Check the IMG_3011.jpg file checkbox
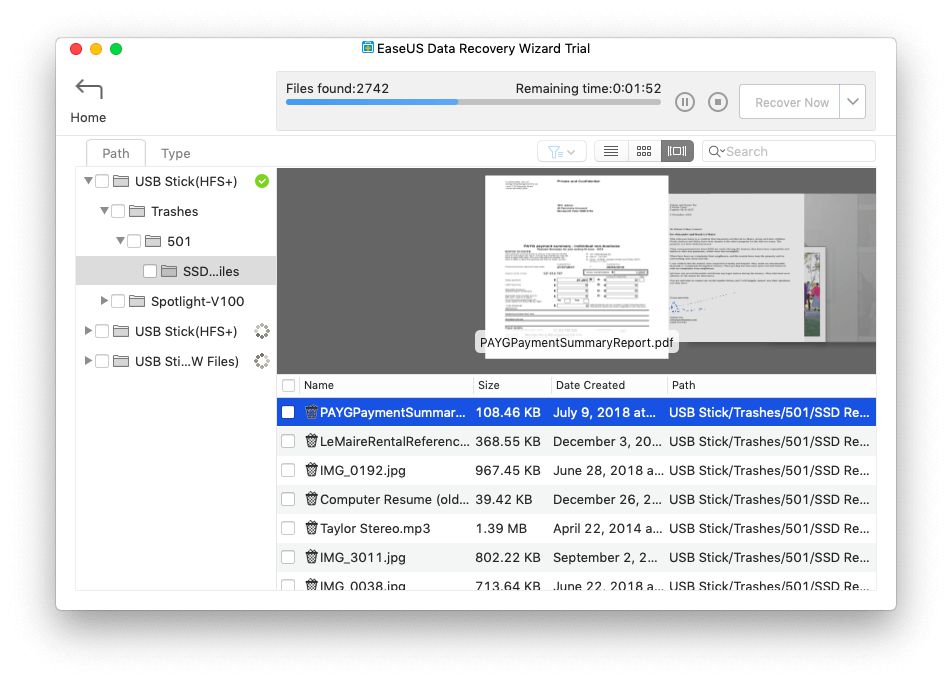 point(288,557)
